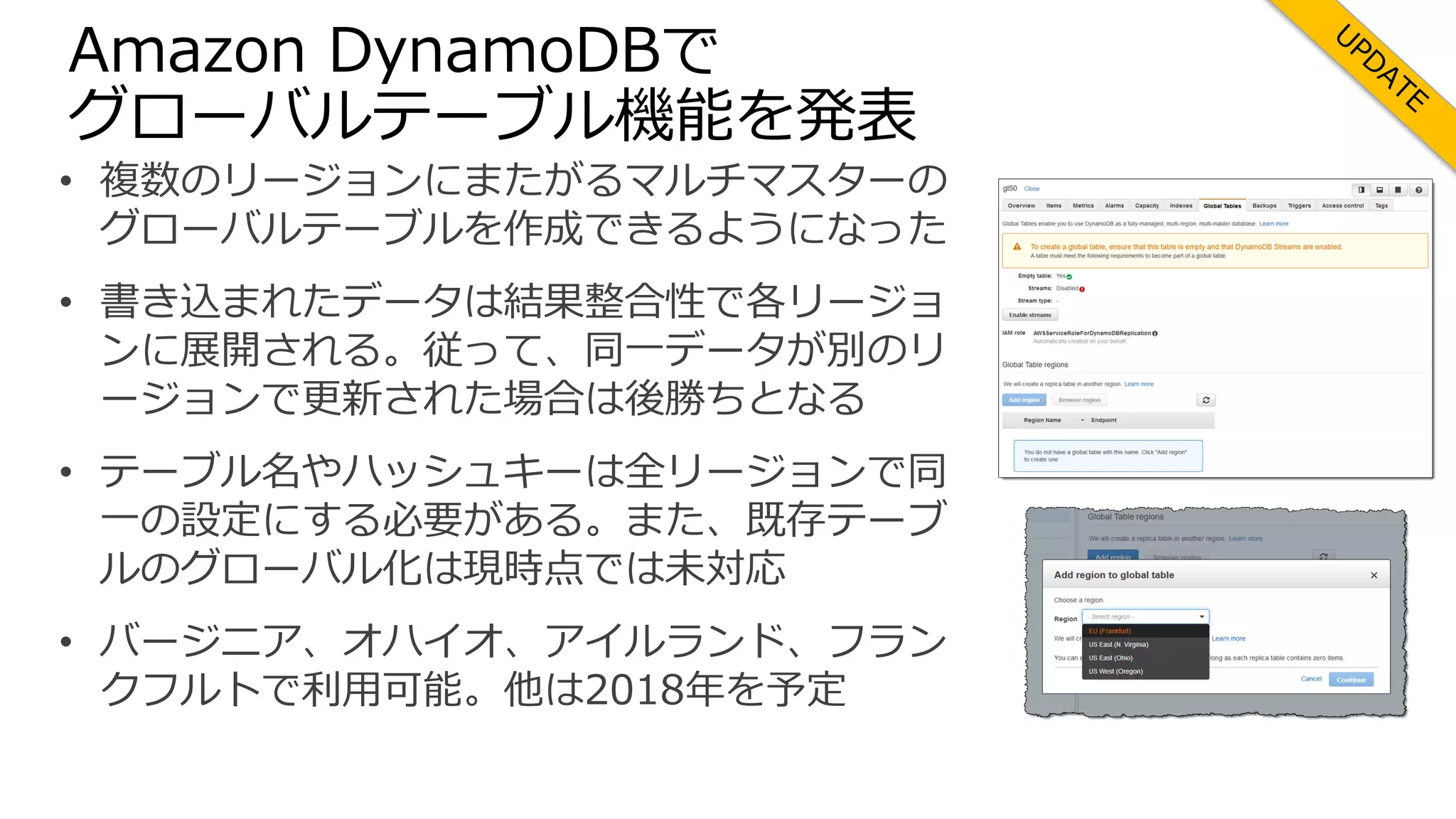Choose US East (Ohio) from region list

1145,658
